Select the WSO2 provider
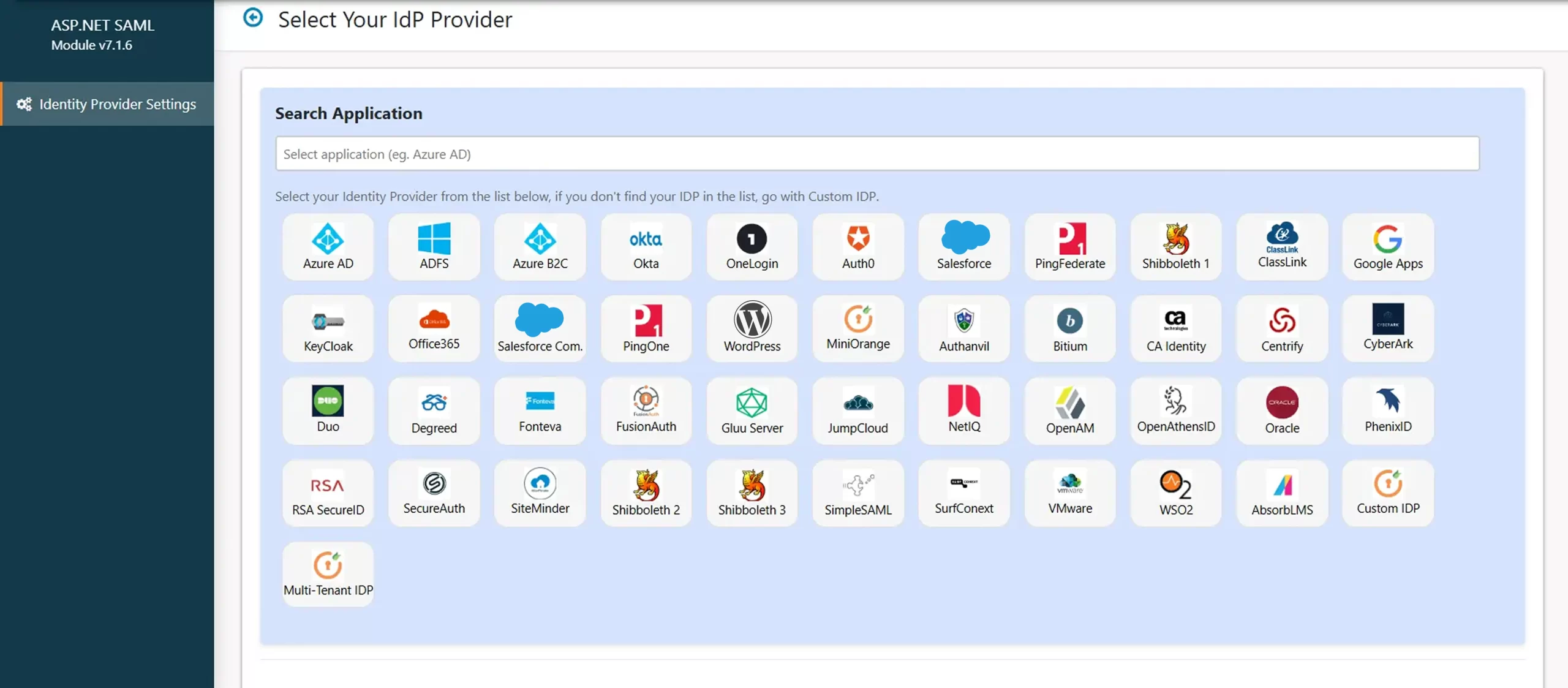Viewport: 1568px width, 688px height. 1175,493
